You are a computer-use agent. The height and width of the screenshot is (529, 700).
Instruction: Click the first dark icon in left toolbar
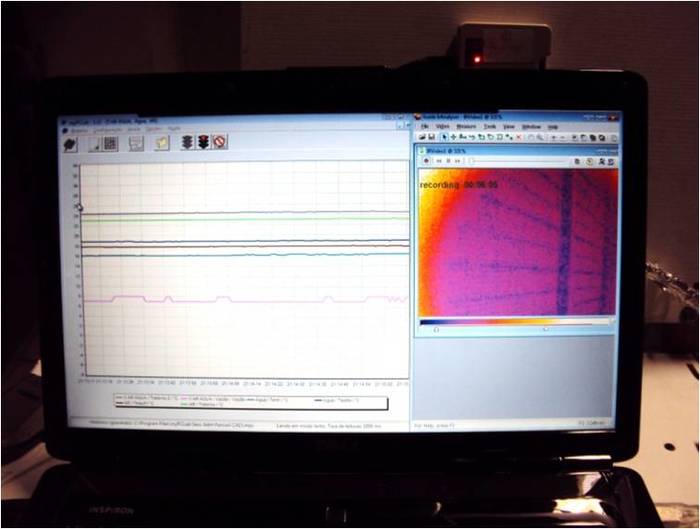pyautogui.click(x=71, y=145)
